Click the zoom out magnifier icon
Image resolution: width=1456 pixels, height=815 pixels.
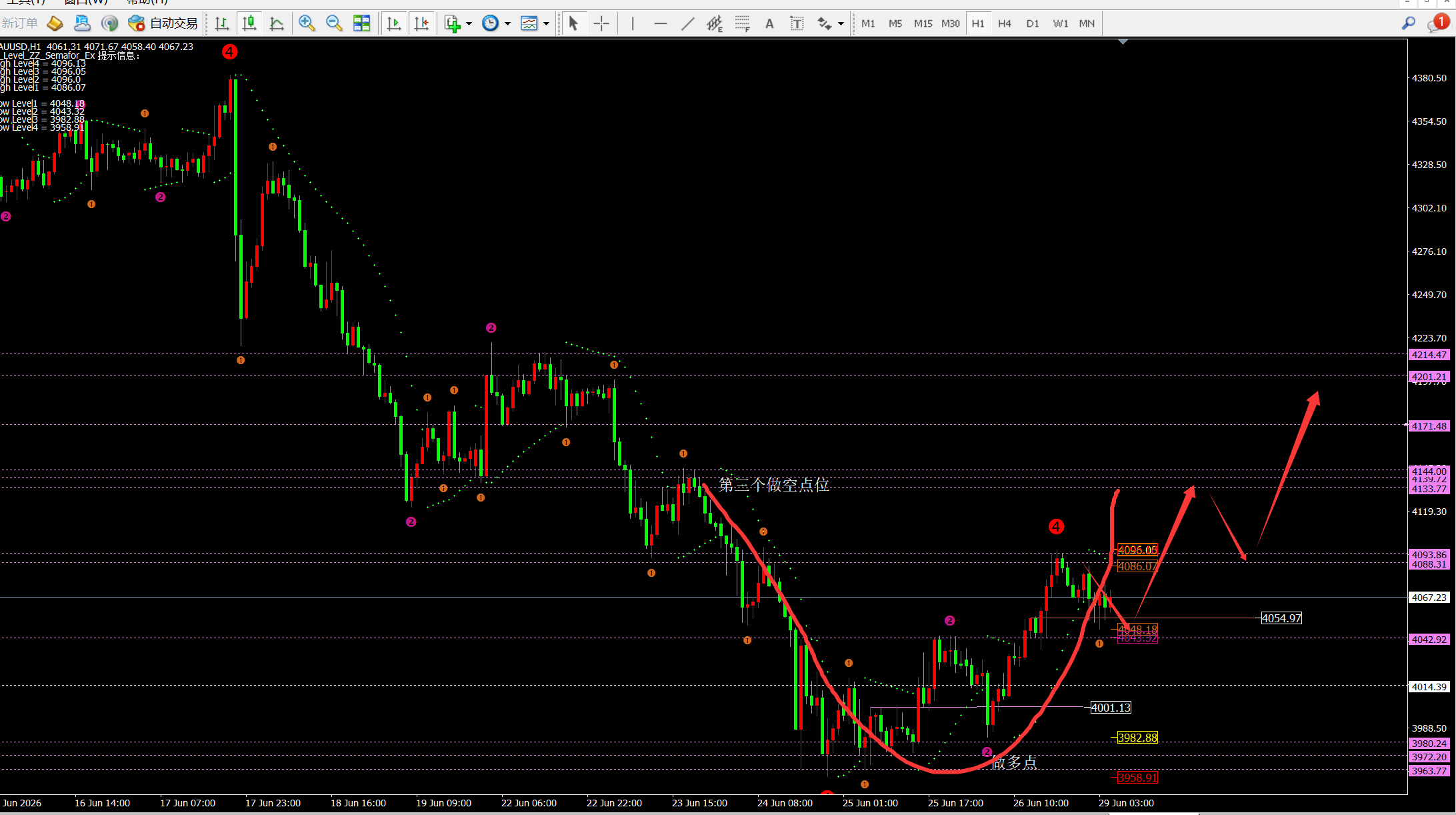tap(334, 23)
